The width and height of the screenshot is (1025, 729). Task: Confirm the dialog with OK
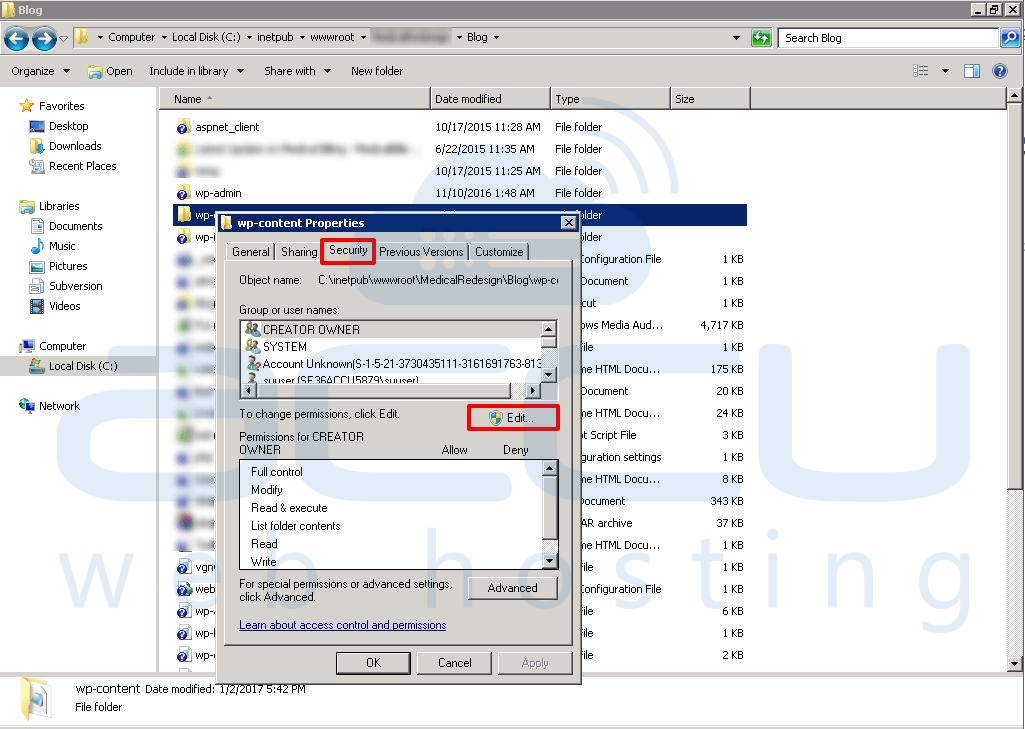click(373, 663)
